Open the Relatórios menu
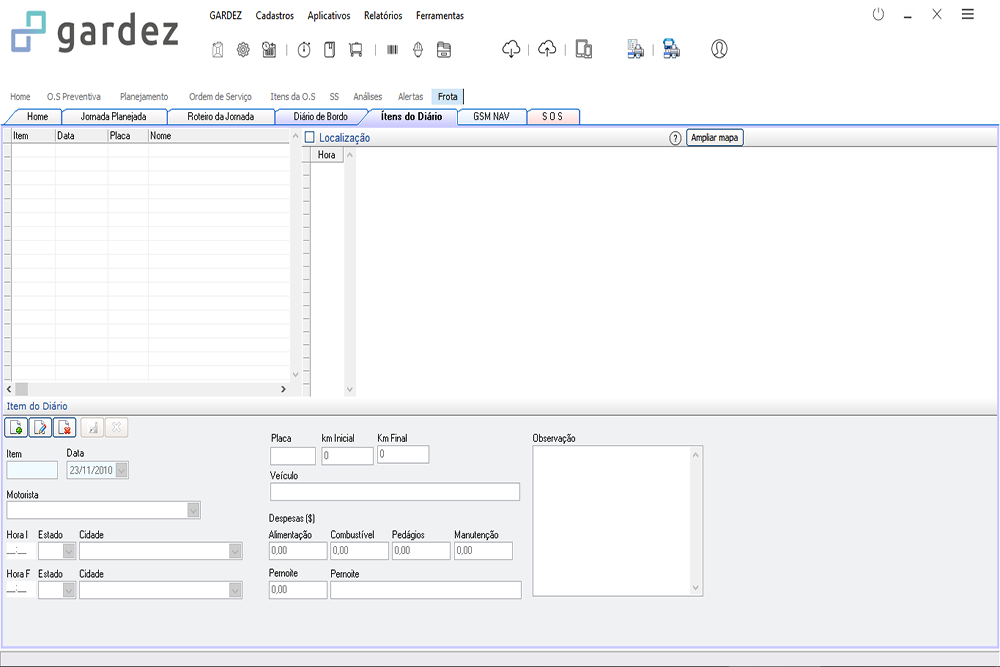This screenshot has width=1000, height=667. (x=383, y=15)
